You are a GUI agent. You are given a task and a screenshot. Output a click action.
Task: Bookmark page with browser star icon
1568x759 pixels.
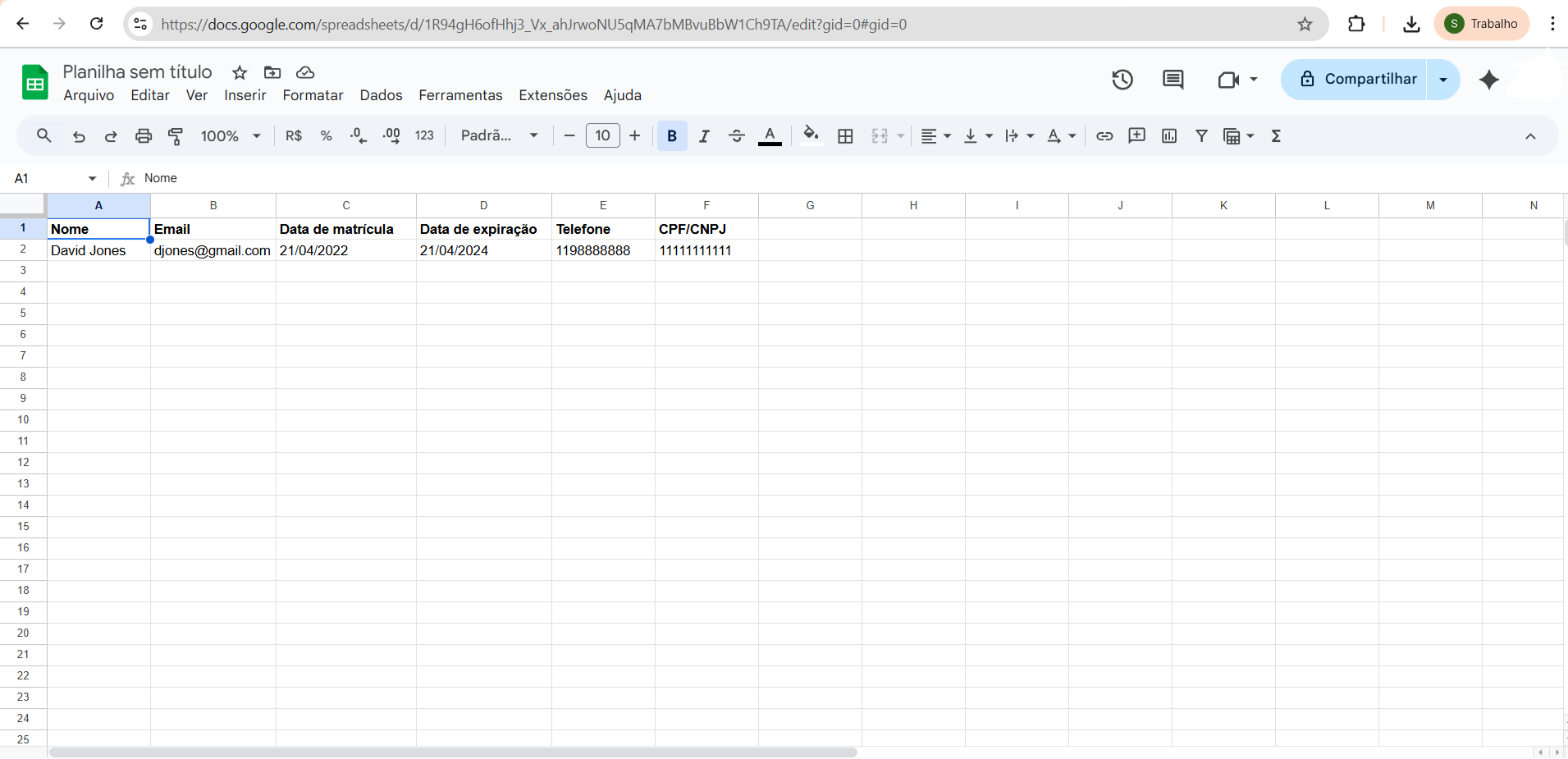(x=1305, y=24)
